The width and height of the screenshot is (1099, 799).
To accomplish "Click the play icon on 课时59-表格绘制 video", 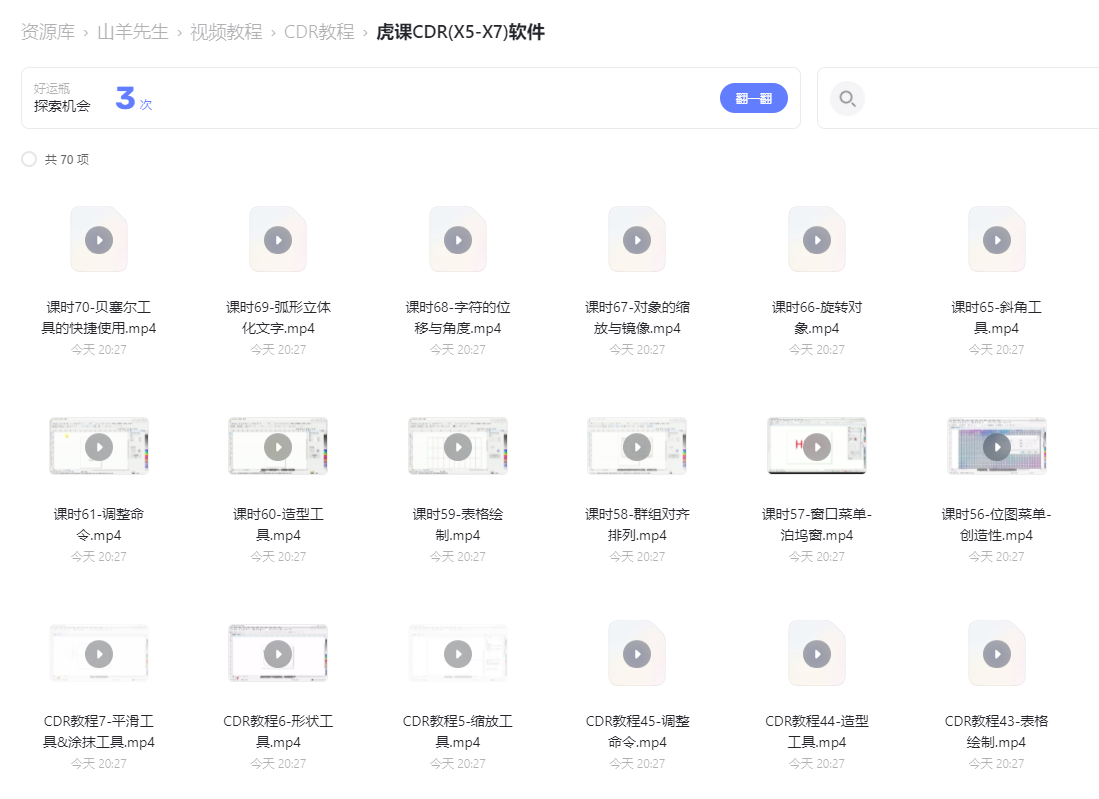I will (x=458, y=446).
